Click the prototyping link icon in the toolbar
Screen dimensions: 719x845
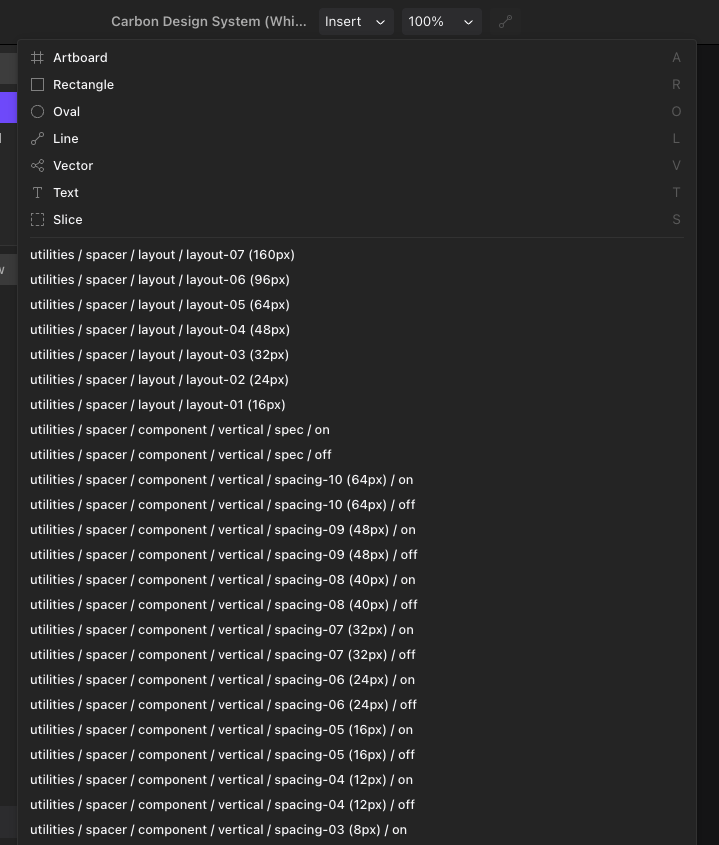coord(505,21)
